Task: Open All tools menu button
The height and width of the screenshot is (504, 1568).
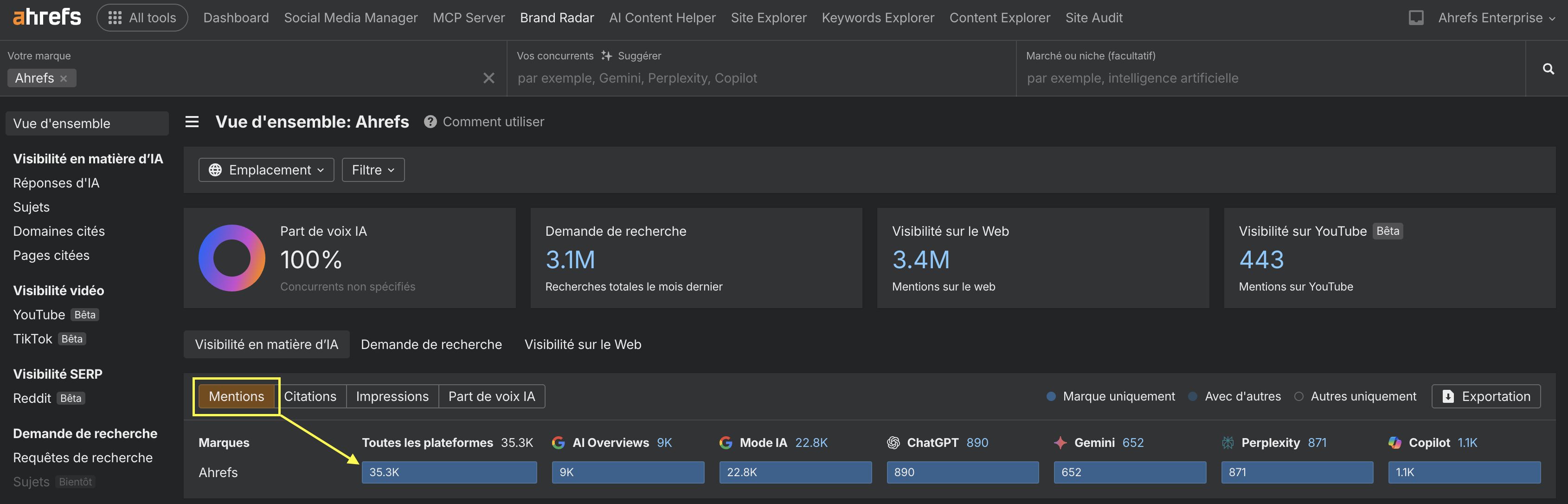Action: (x=142, y=18)
